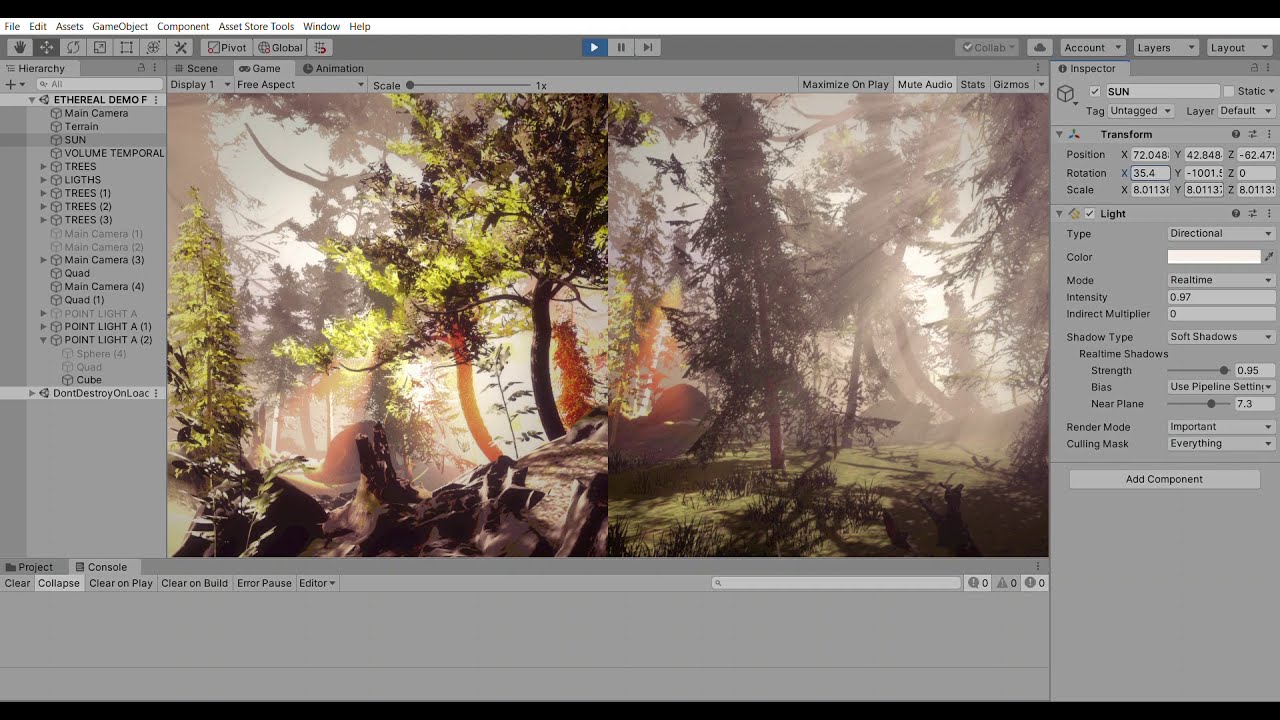Click the grid snapping icon next to Global

pos(320,47)
